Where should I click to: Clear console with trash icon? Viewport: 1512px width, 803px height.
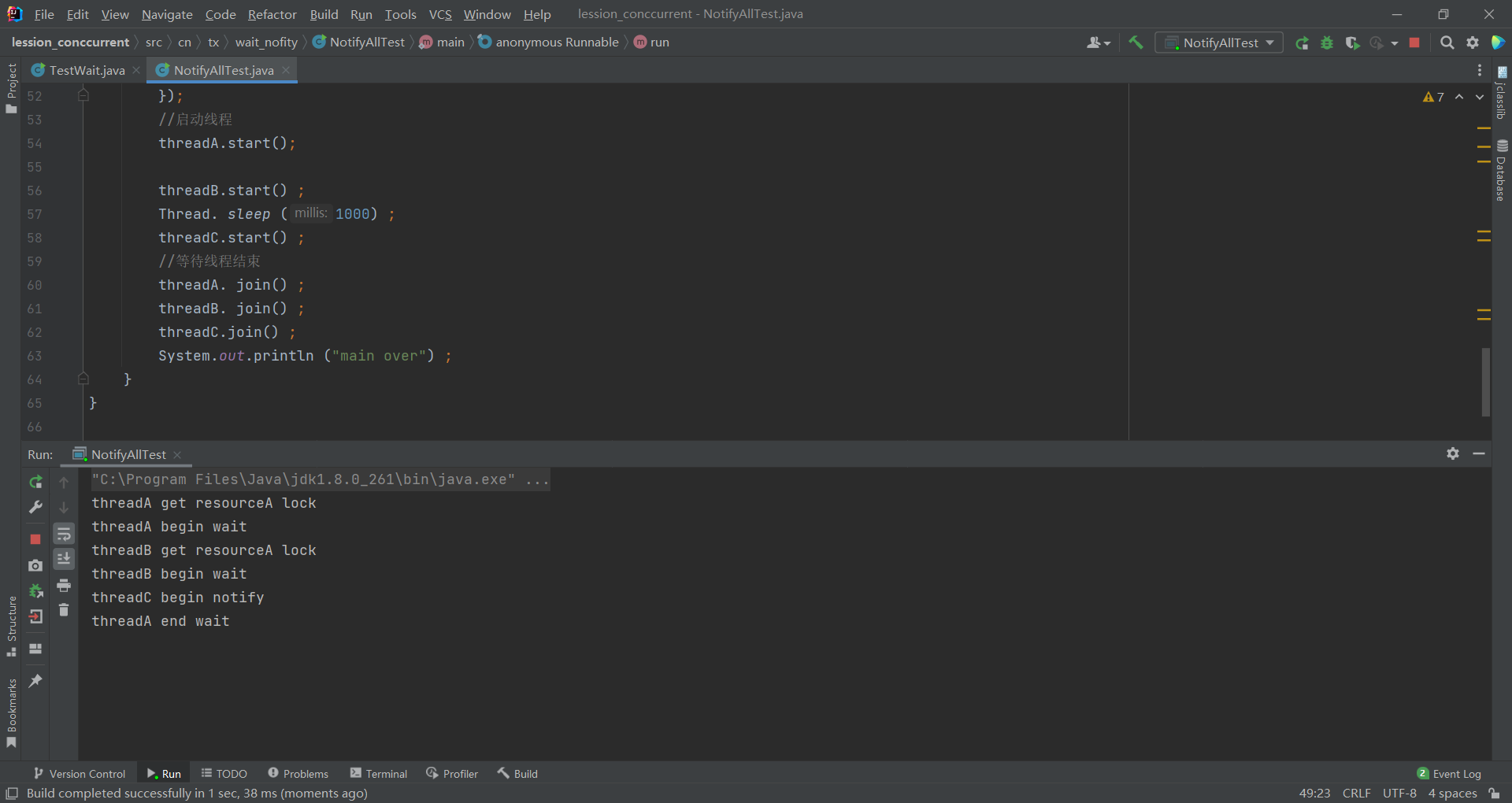[64, 610]
